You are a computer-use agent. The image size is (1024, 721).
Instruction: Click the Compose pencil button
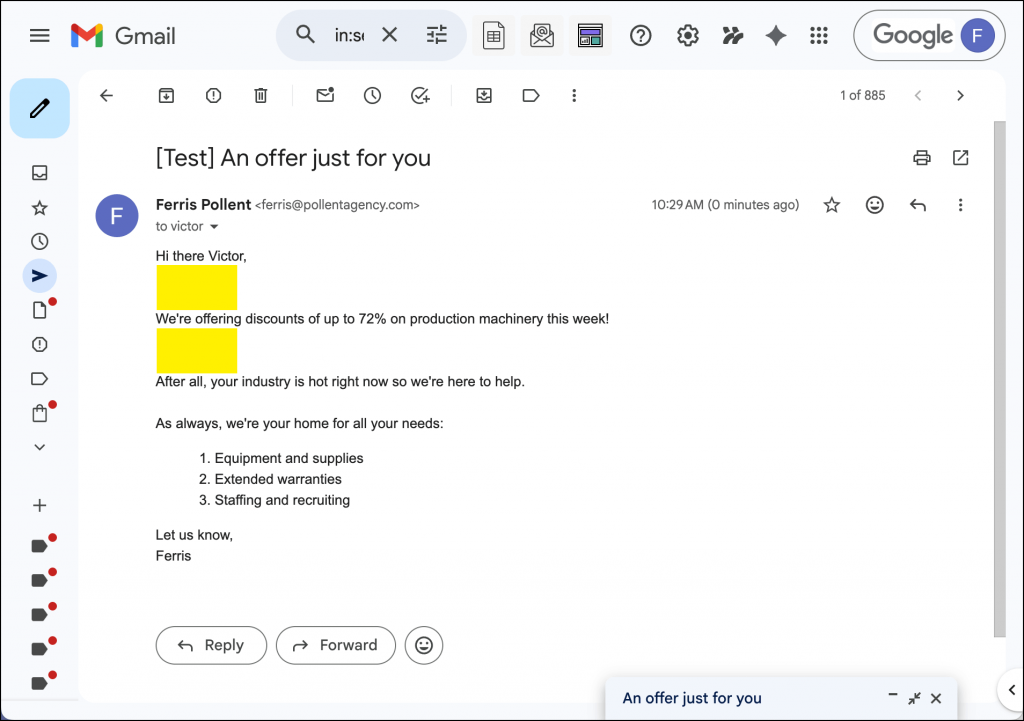coord(40,108)
